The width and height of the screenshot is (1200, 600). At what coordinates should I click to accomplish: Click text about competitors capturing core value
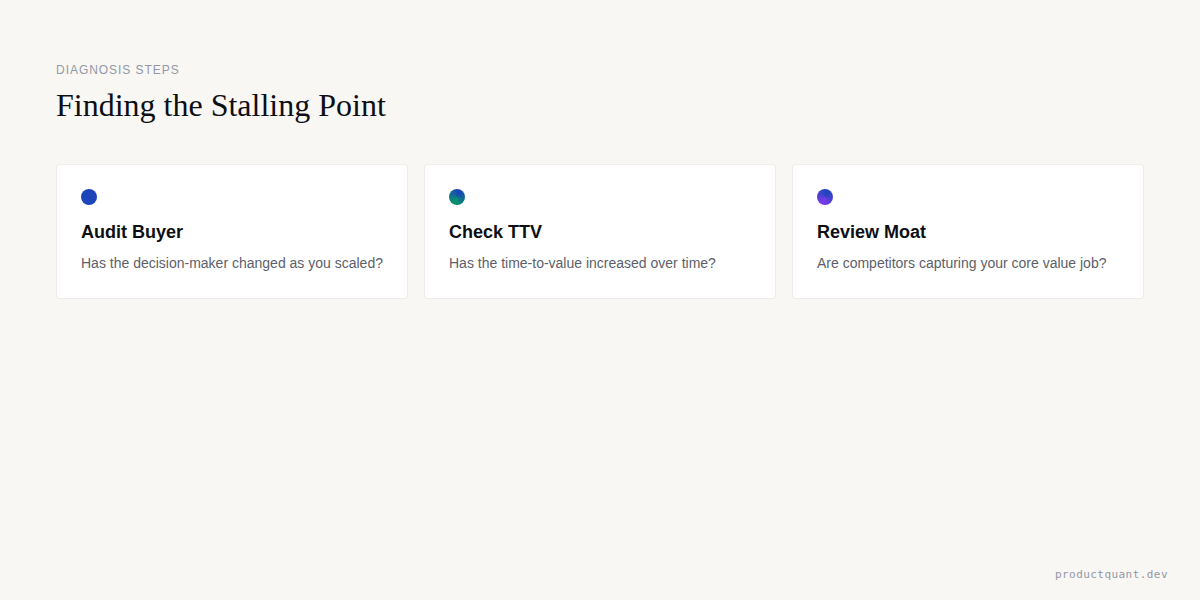point(962,263)
